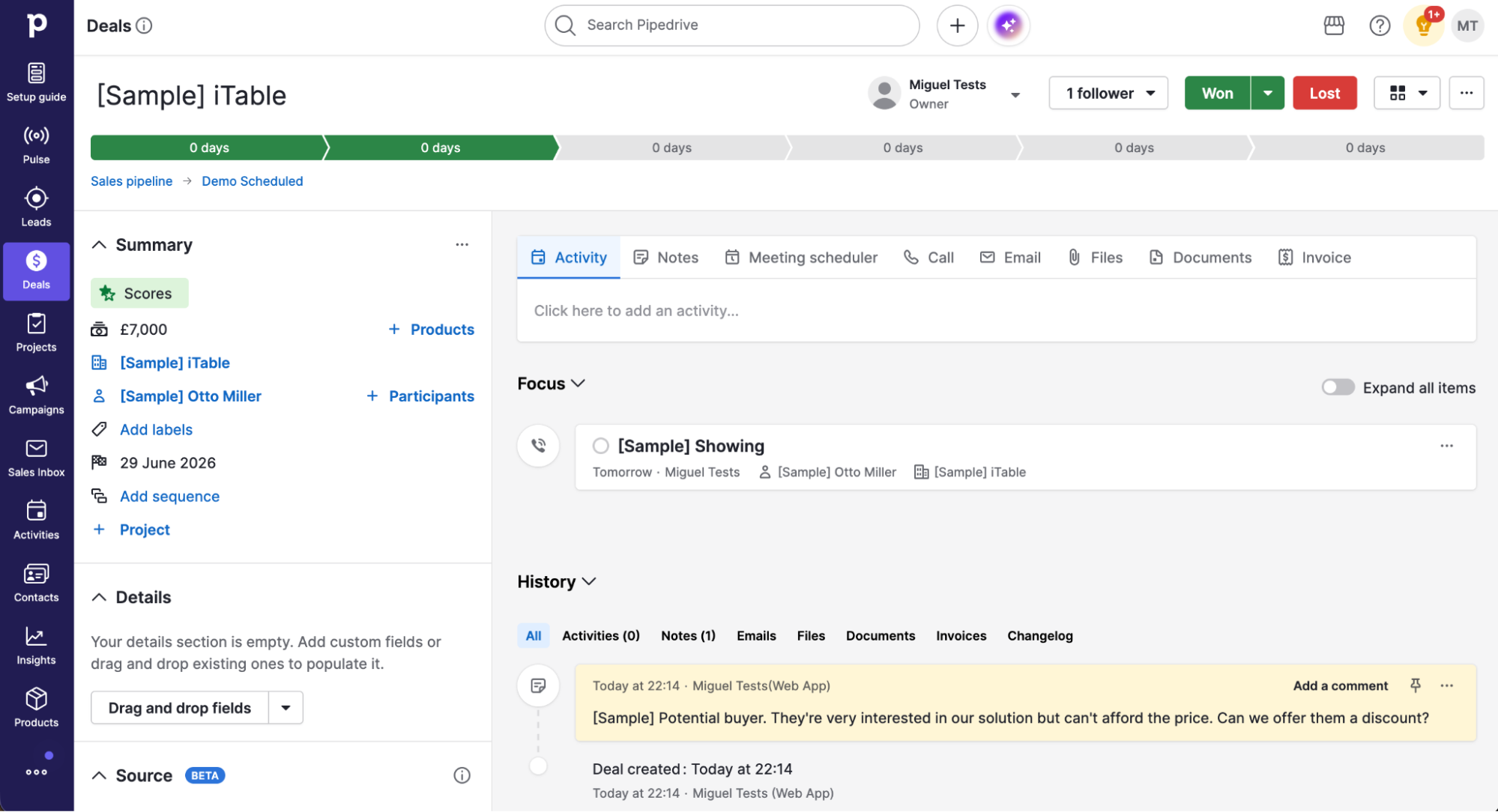Open Activities in the sidebar
This screenshot has width=1498, height=812.
[x=36, y=521]
